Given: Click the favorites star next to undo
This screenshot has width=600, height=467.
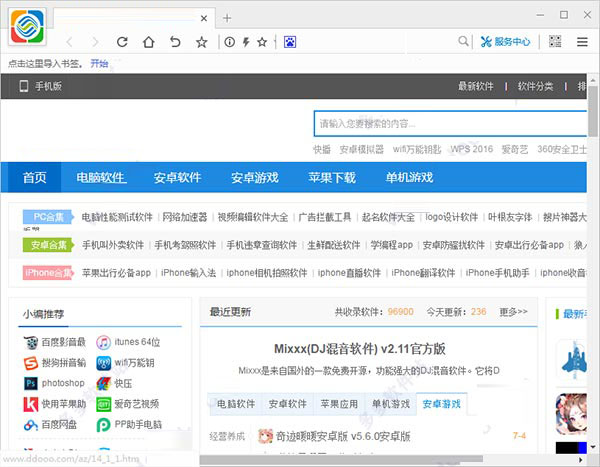Looking at the screenshot, I should tap(201, 42).
